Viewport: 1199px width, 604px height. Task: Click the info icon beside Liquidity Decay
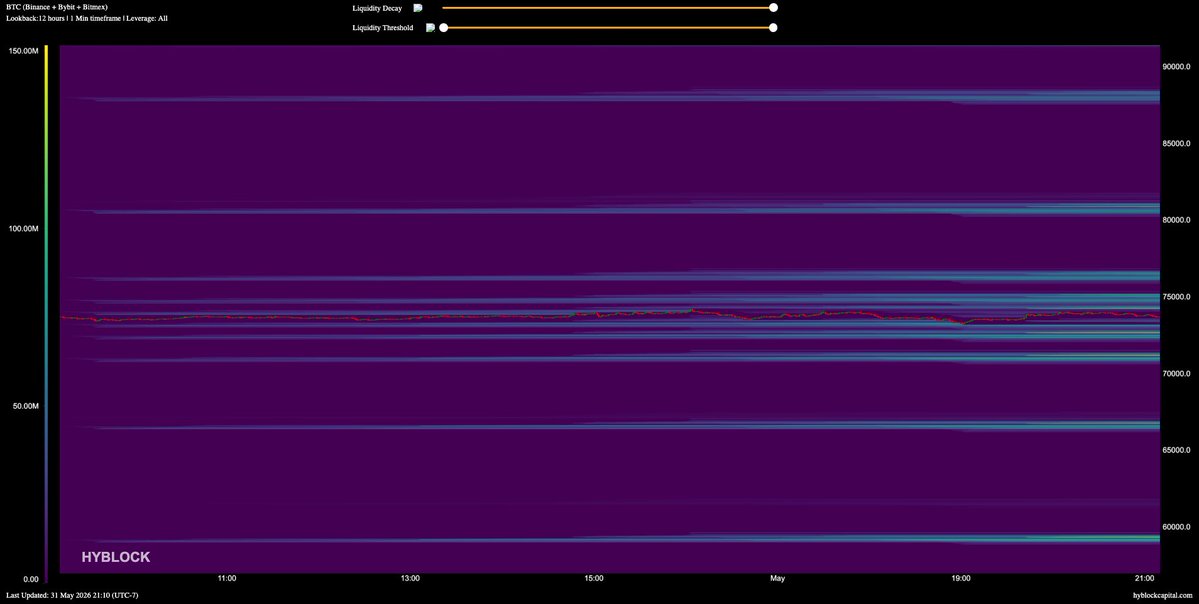tap(418, 8)
